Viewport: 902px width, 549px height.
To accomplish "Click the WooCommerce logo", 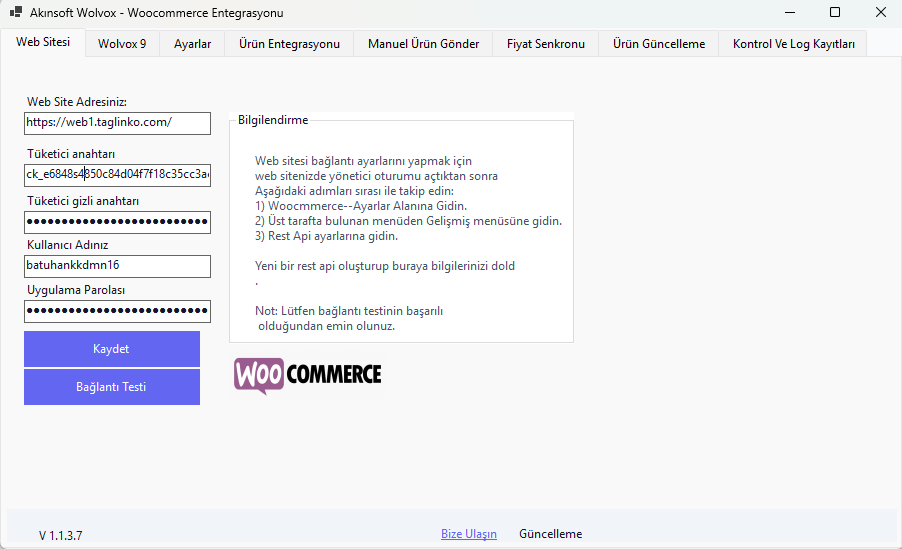I will [x=308, y=375].
